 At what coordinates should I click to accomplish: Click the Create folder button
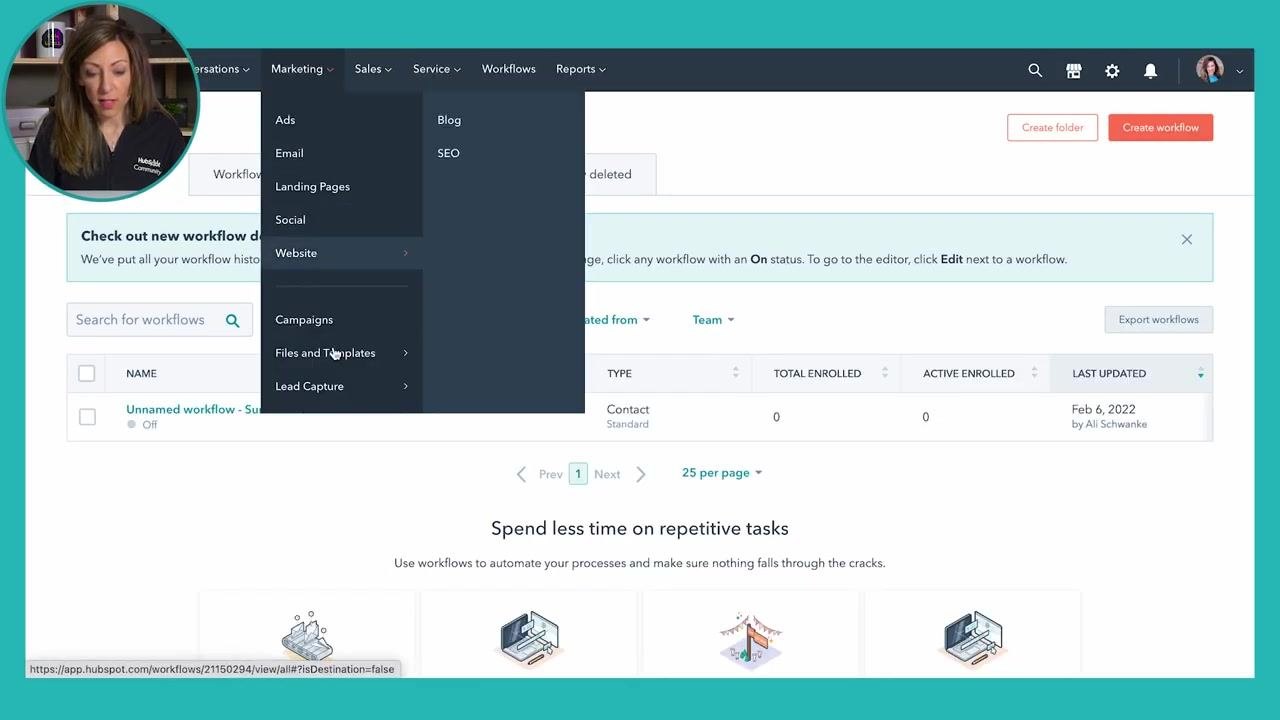(x=1052, y=128)
